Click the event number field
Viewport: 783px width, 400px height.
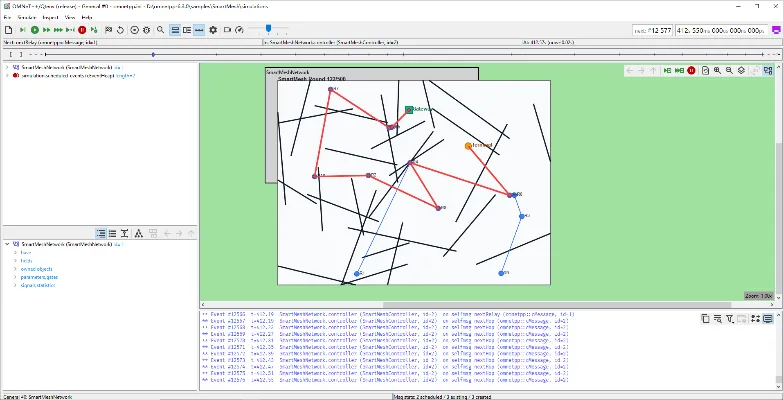click(x=653, y=30)
